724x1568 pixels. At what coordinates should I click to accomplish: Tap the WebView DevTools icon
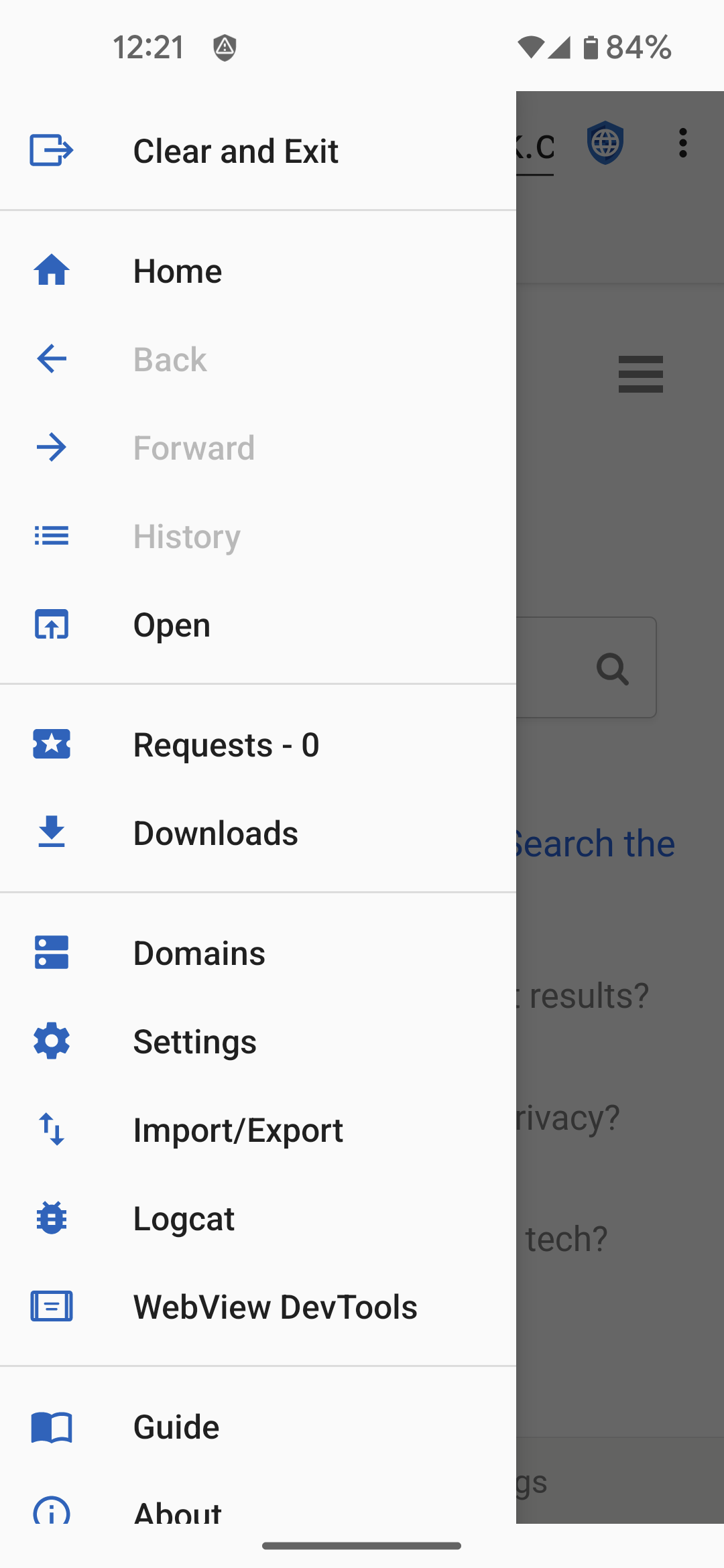tap(52, 1306)
